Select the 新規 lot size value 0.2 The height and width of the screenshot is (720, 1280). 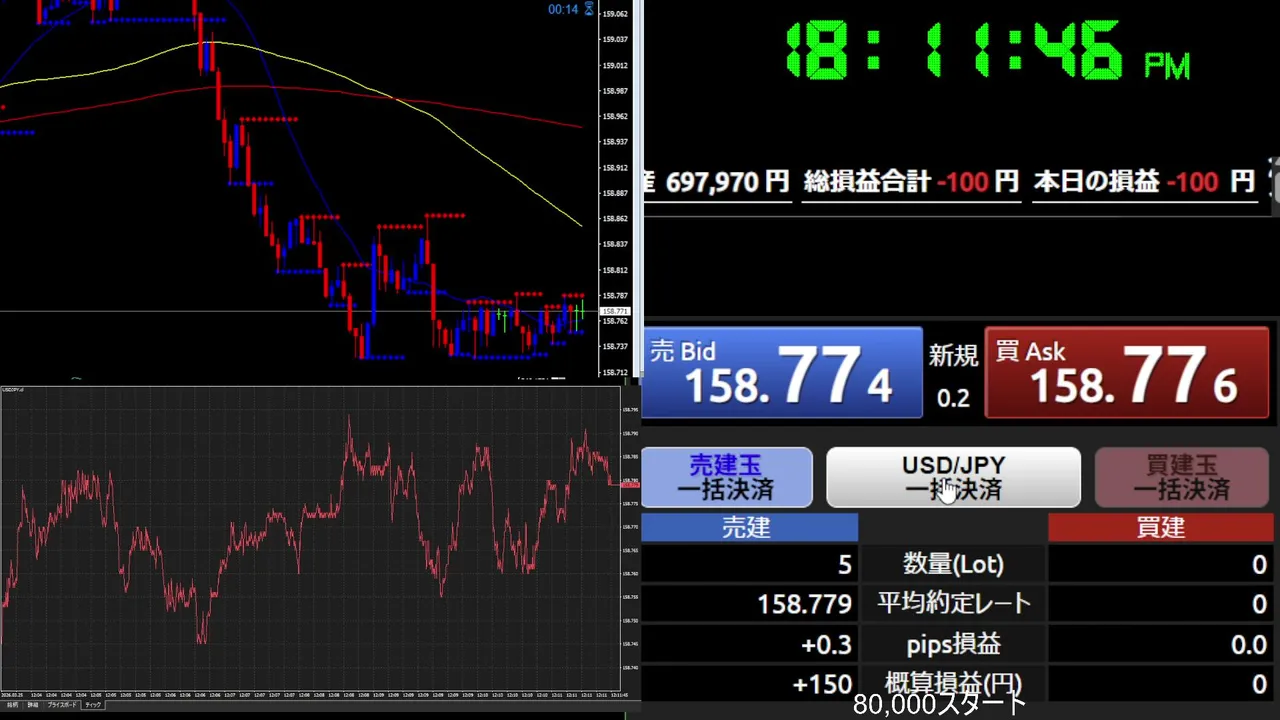coord(953,398)
